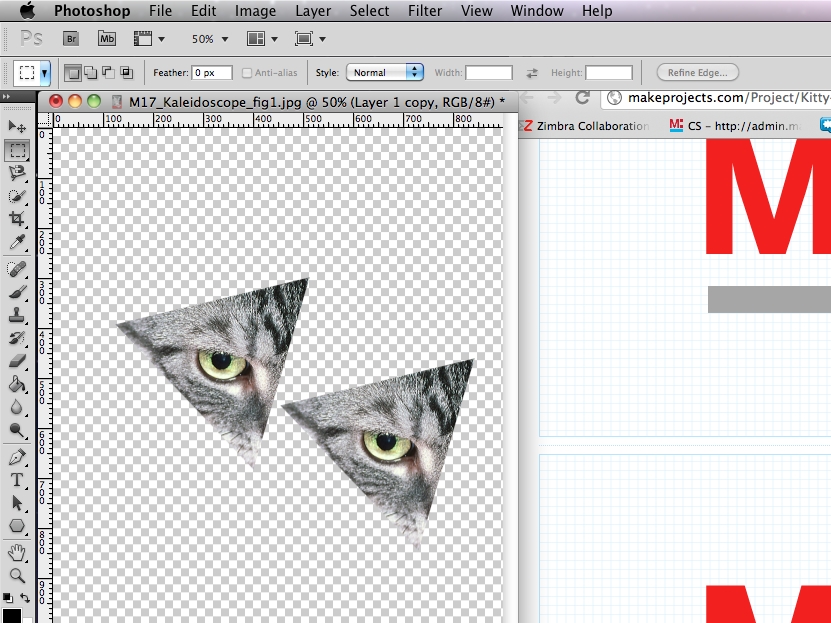Select the Path Selection tool

click(x=17, y=503)
